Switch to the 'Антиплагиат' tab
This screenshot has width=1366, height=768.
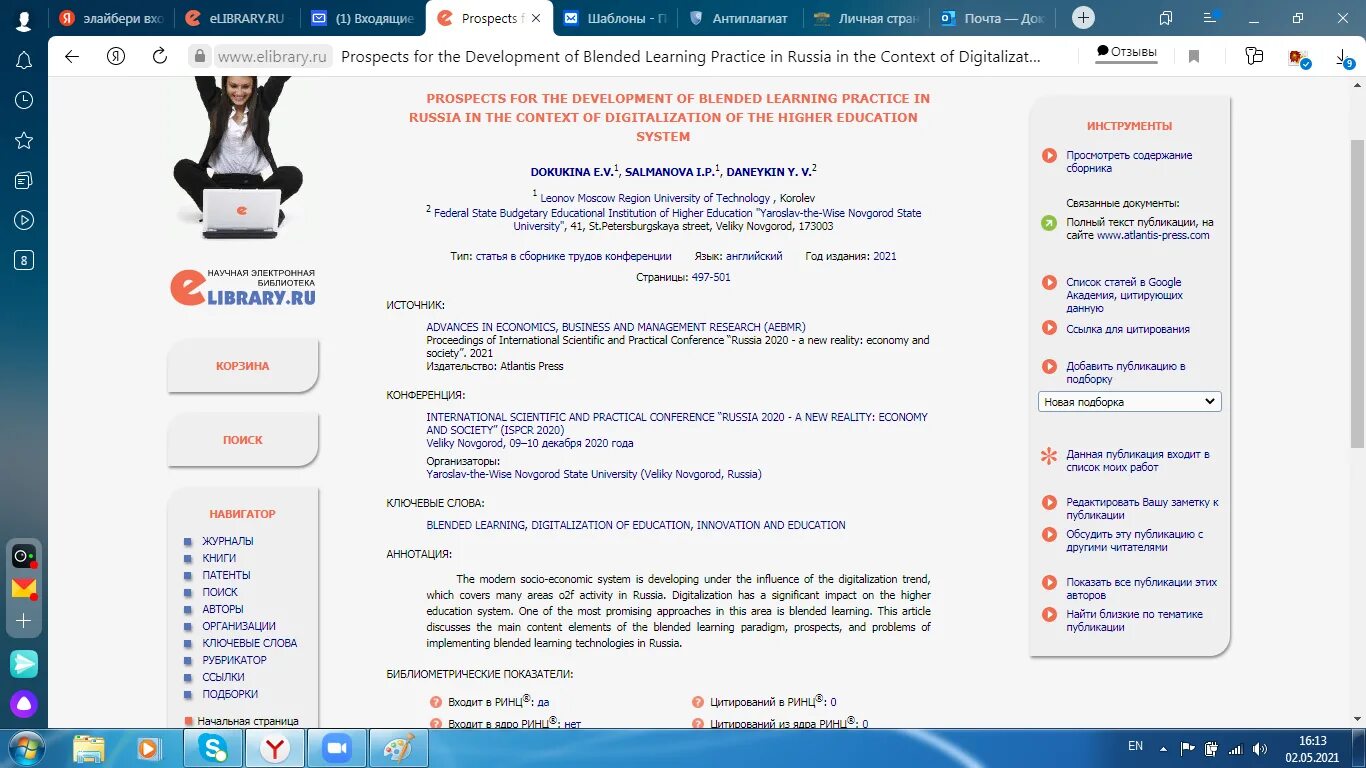coord(740,18)
